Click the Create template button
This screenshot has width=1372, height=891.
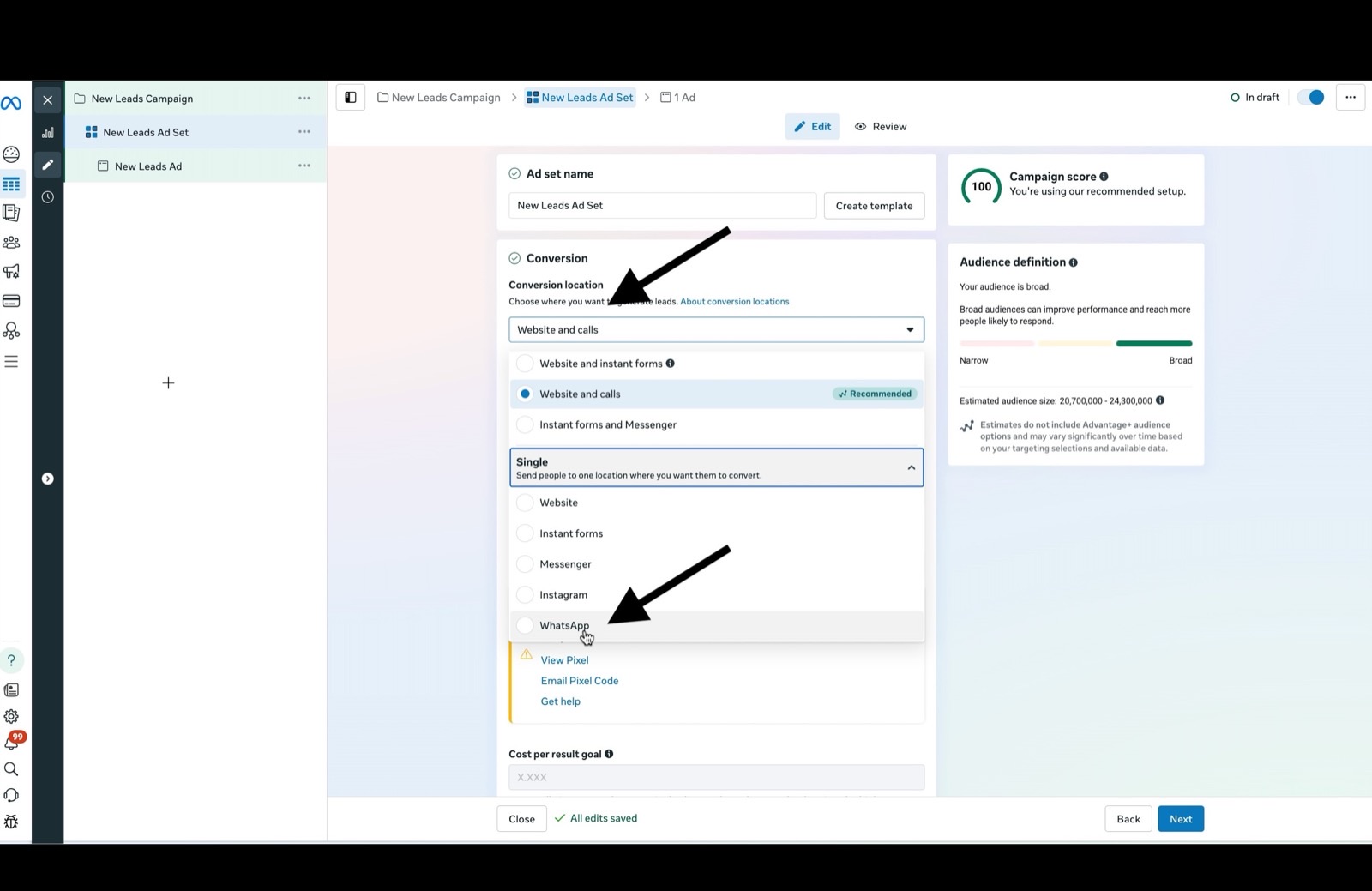tap(874, 206)
